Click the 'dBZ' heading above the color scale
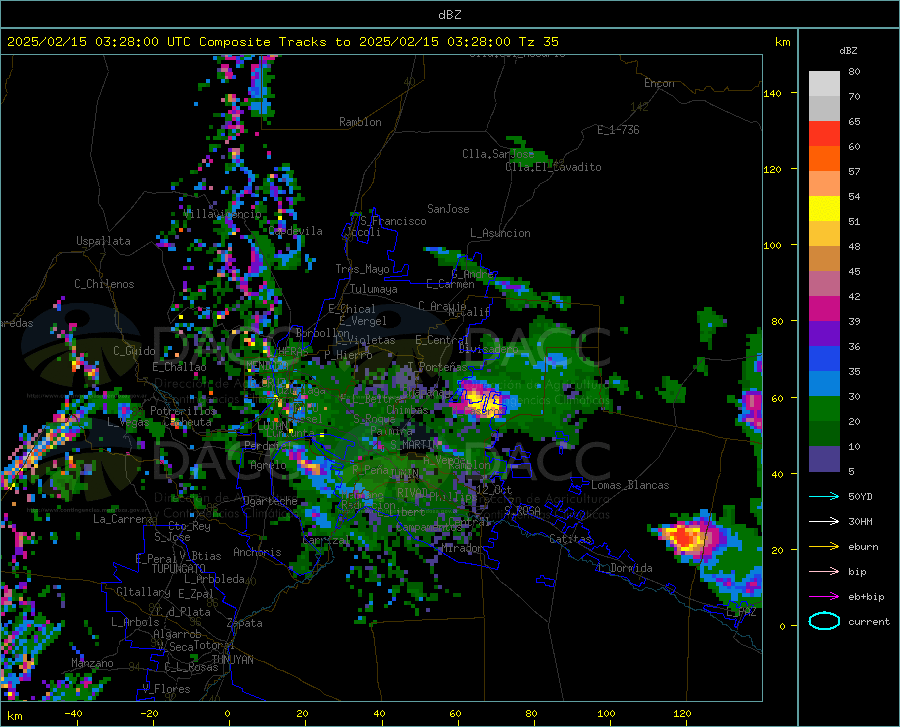This screenshot has height=727, width=900. coord(848,50)
